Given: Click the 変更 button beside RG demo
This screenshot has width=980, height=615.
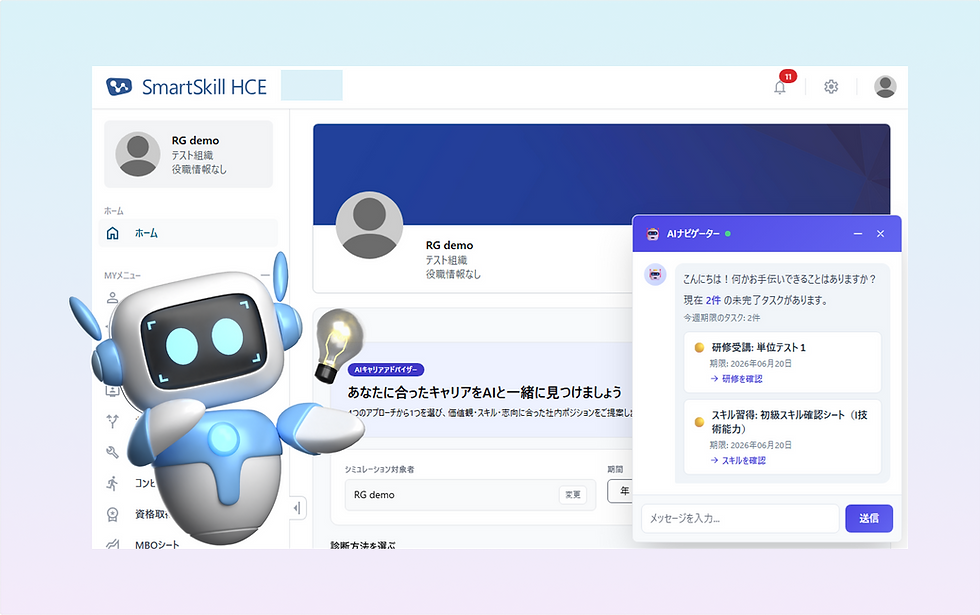Looking at the screenshot, I should tap(572, 494).
